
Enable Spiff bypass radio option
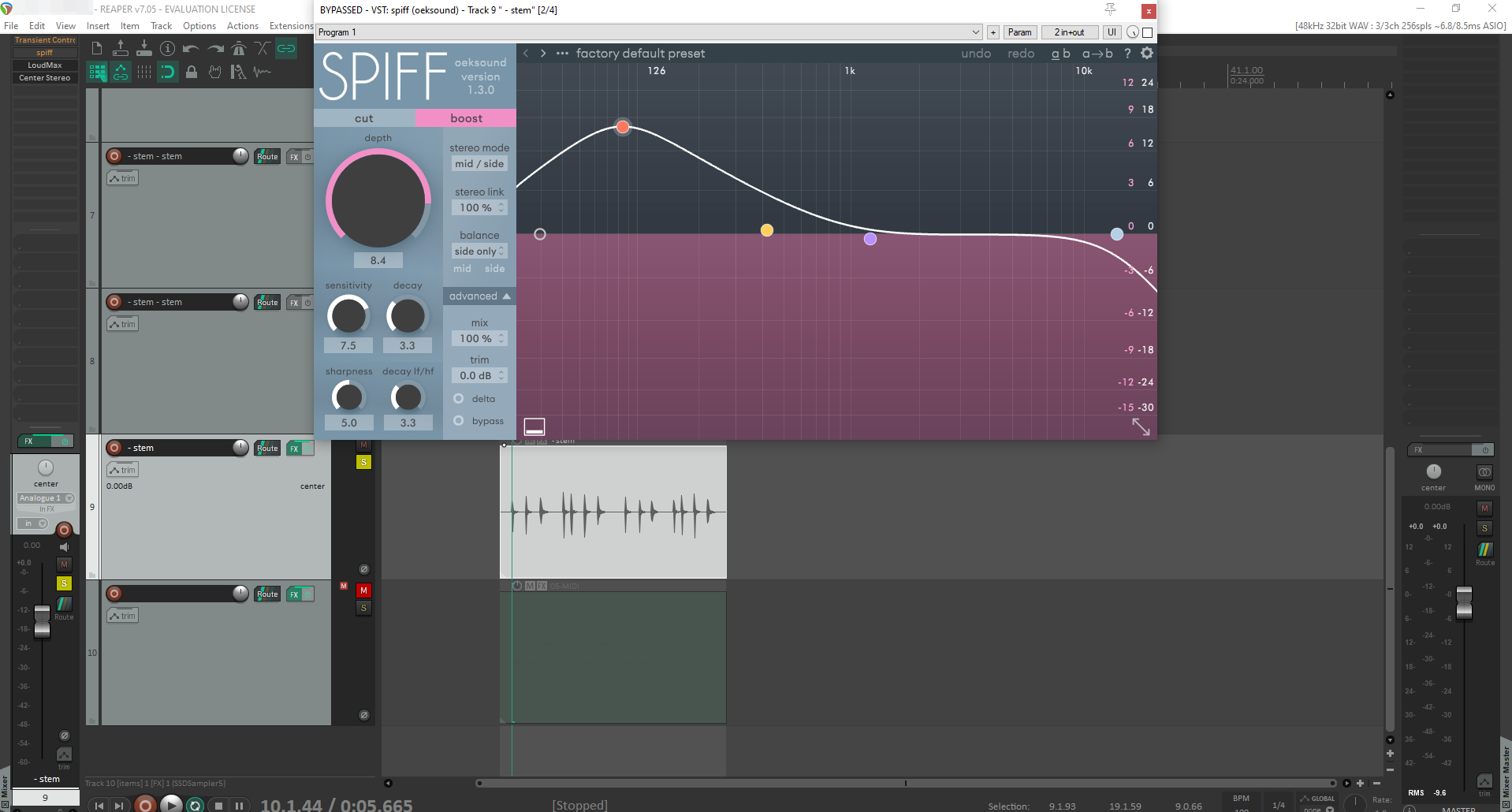pyautogui.click(x=459, y=421)
